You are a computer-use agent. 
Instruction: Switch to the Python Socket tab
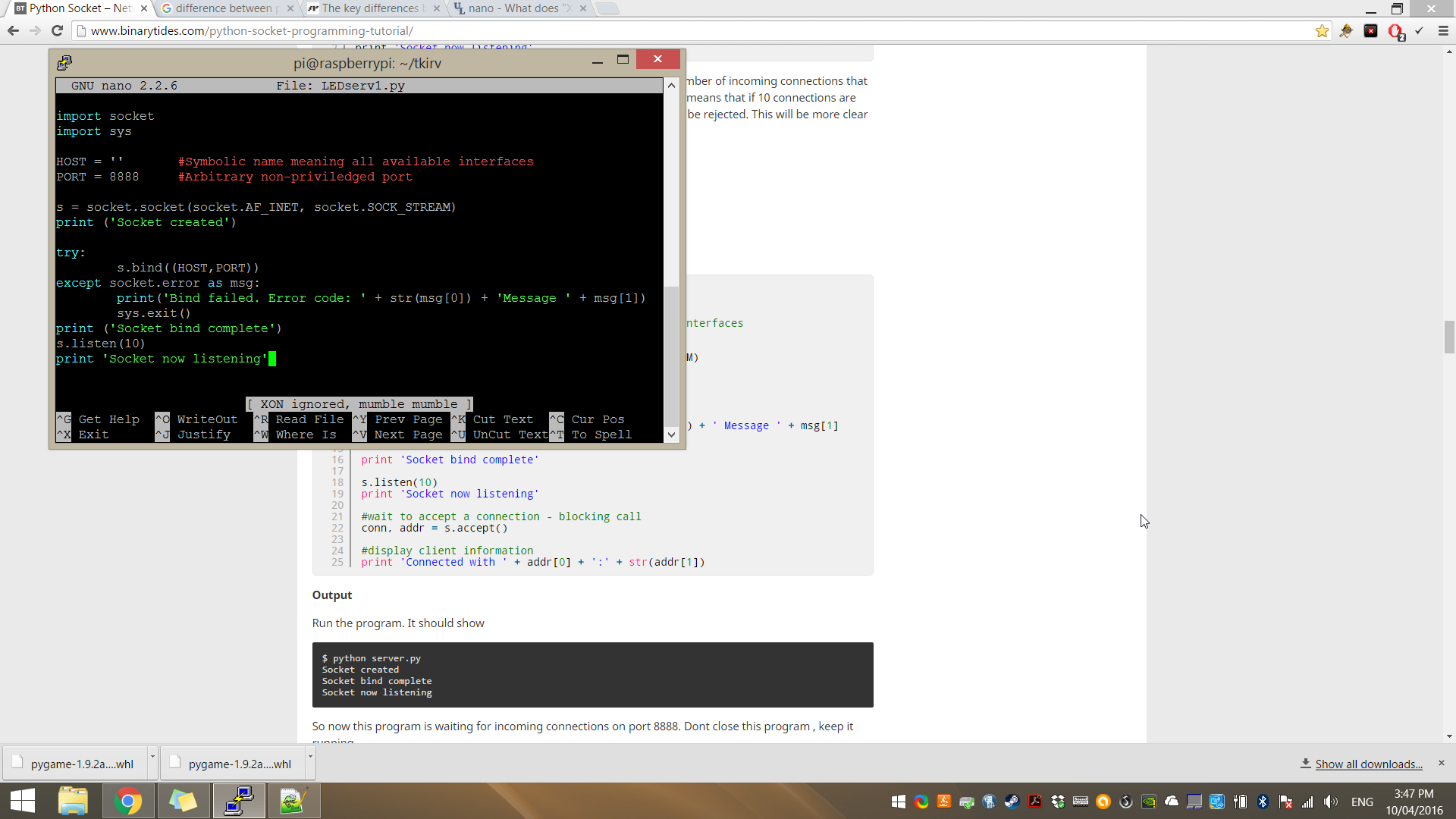pos(81,8)
